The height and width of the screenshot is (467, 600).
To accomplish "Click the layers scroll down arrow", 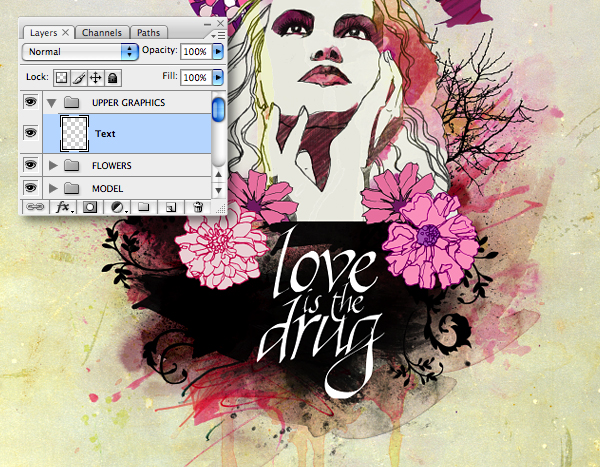I will tap(218, 190).
